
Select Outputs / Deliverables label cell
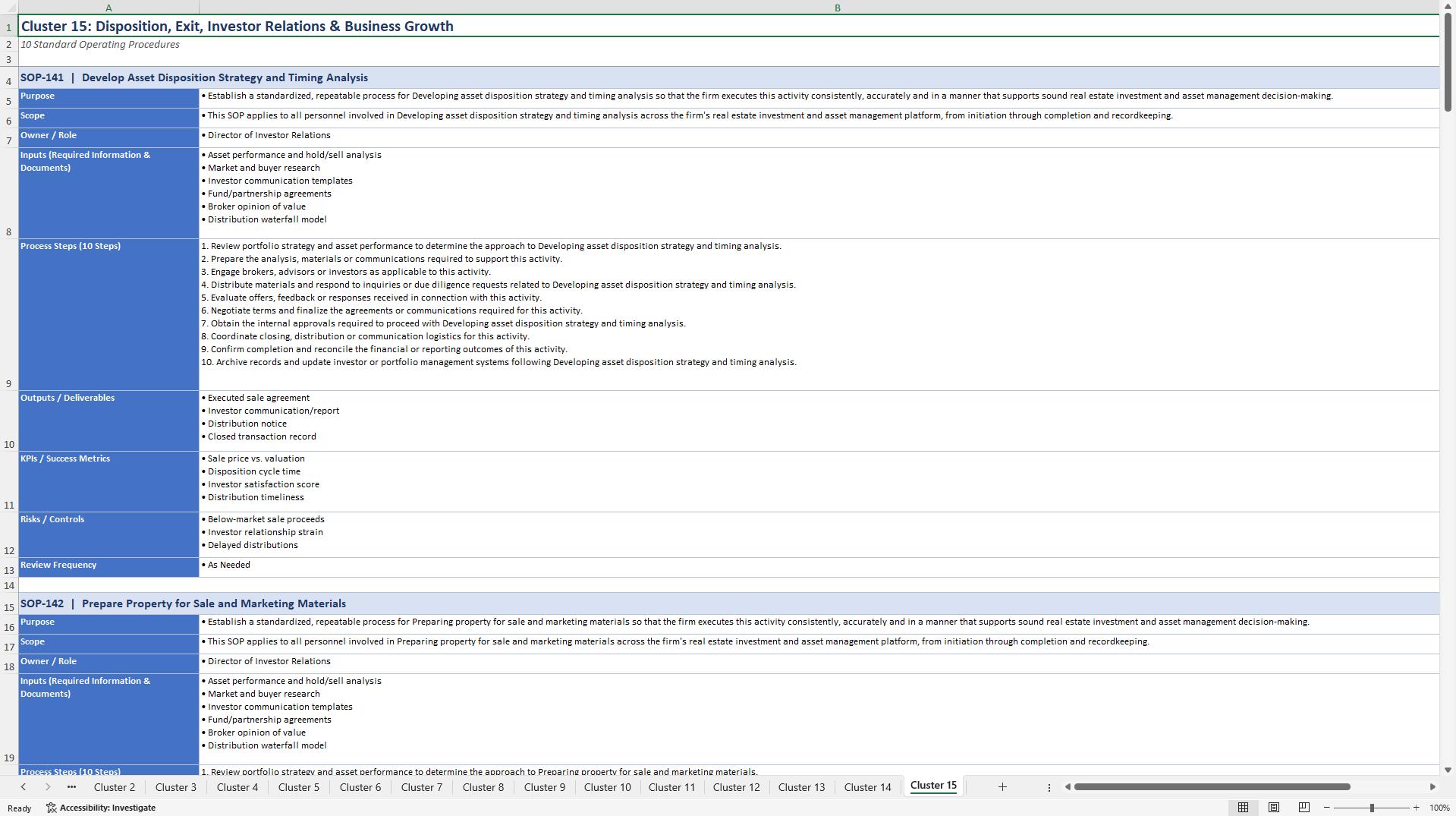coord(108,421)
